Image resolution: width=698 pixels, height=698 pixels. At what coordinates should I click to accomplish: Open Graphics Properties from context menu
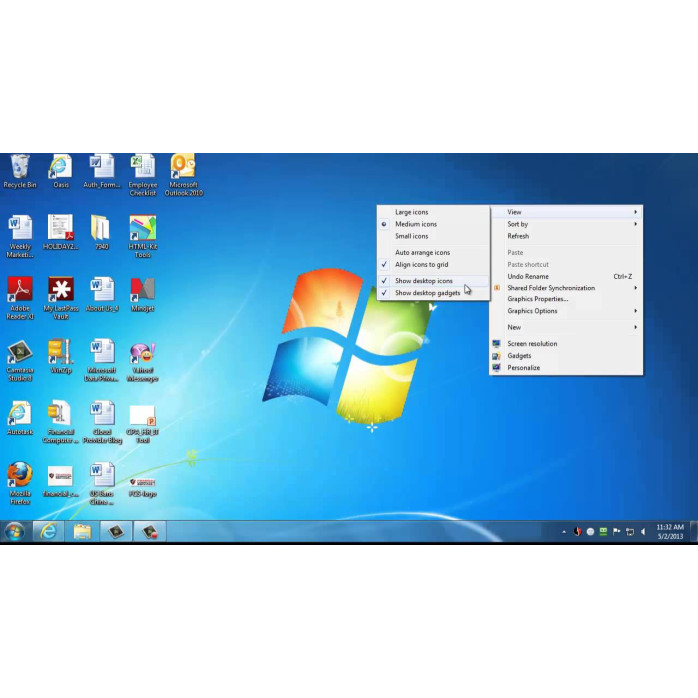tap(566, 299)
